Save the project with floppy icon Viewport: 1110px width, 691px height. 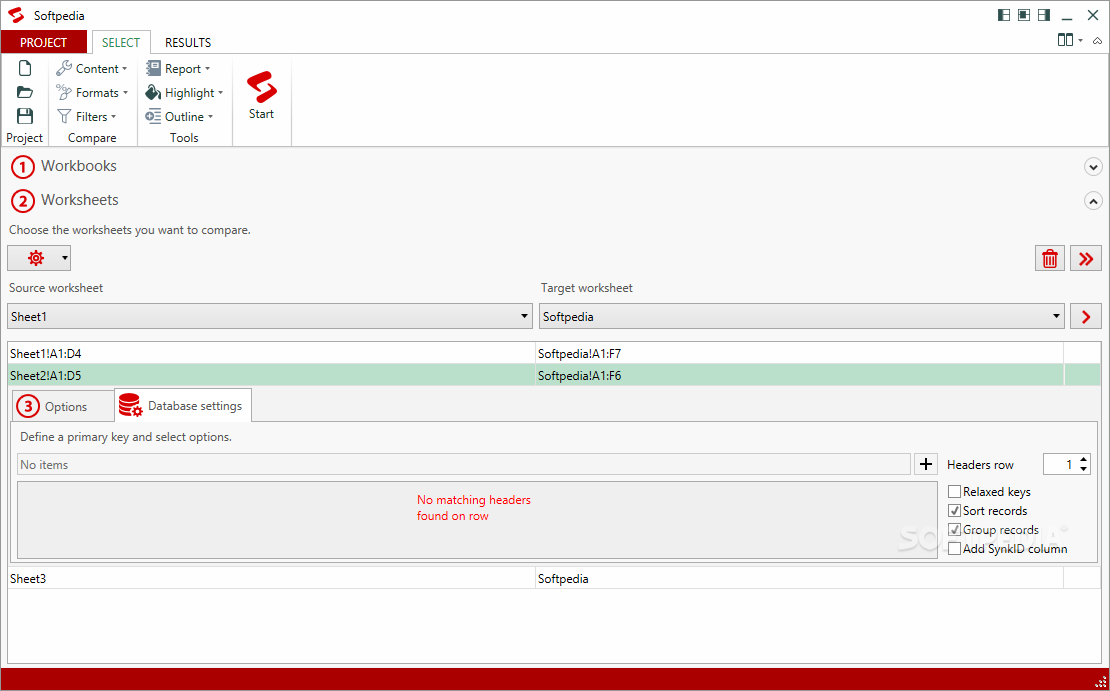tap(25, 116)
